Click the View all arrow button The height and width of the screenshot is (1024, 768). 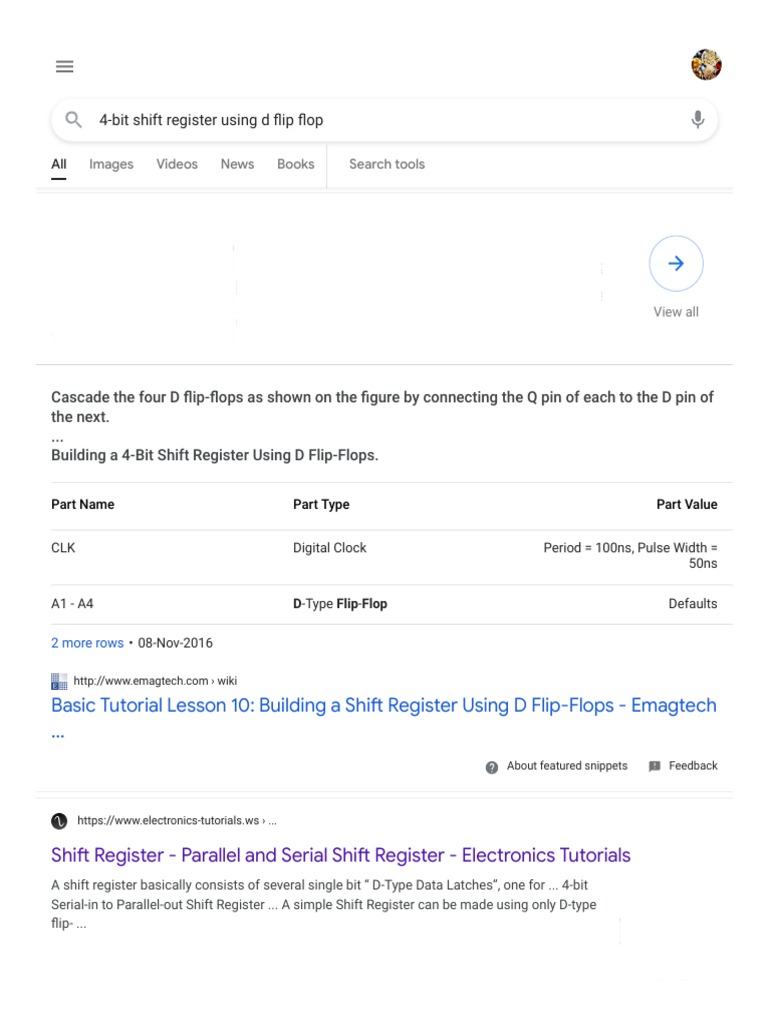[676, 263]
